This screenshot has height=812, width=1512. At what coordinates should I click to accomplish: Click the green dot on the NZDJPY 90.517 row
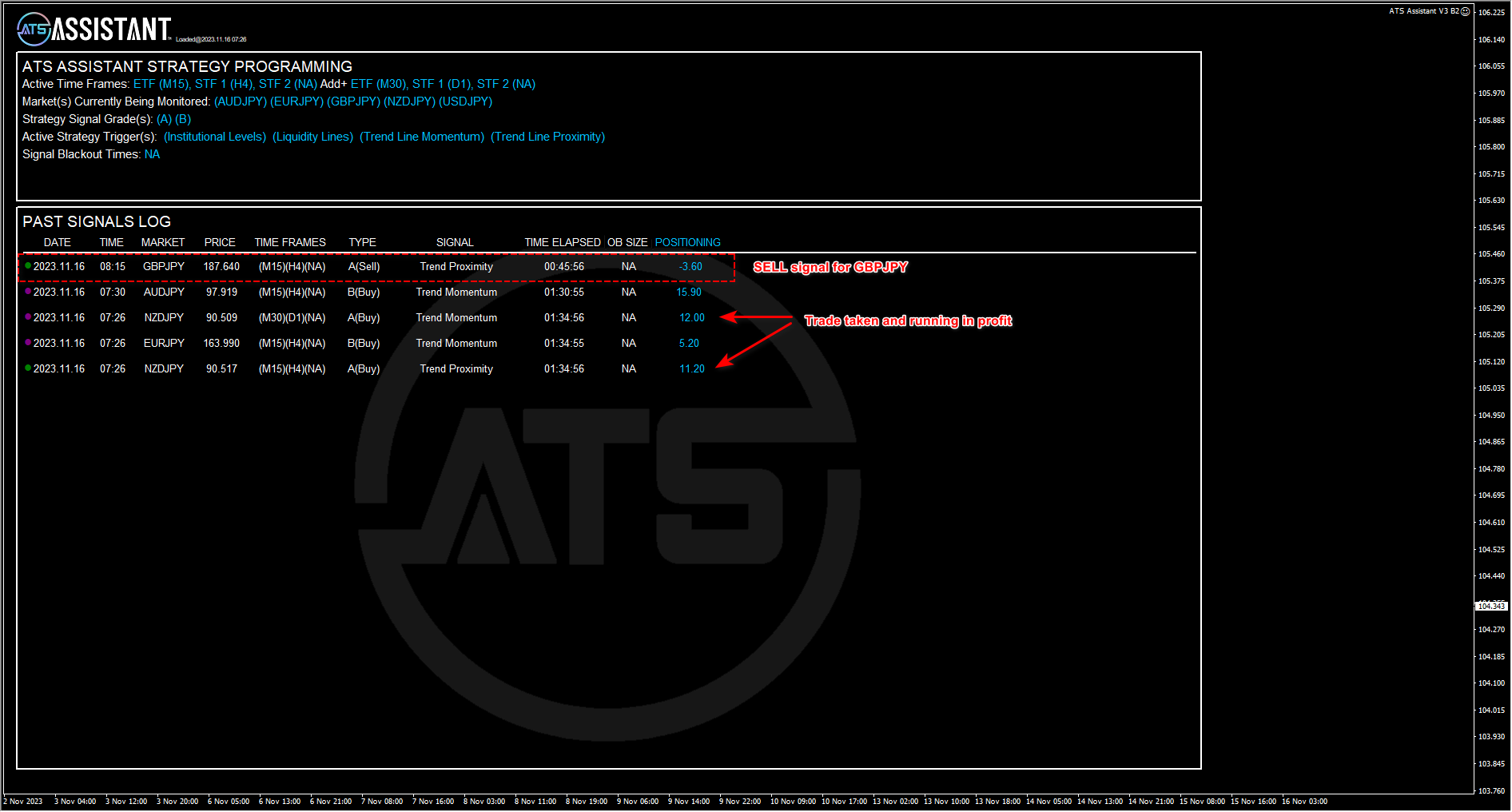click(x=28, y=368)
